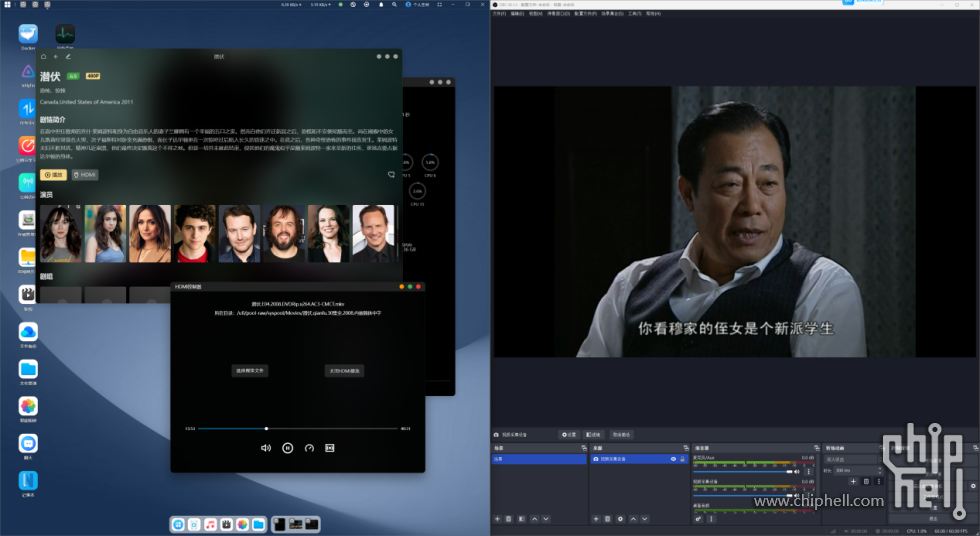Screen dimensions: 980x536
Task: Click the properties gear button above OBS scenes
Action: pyautogui.click(x=569, y=434)
